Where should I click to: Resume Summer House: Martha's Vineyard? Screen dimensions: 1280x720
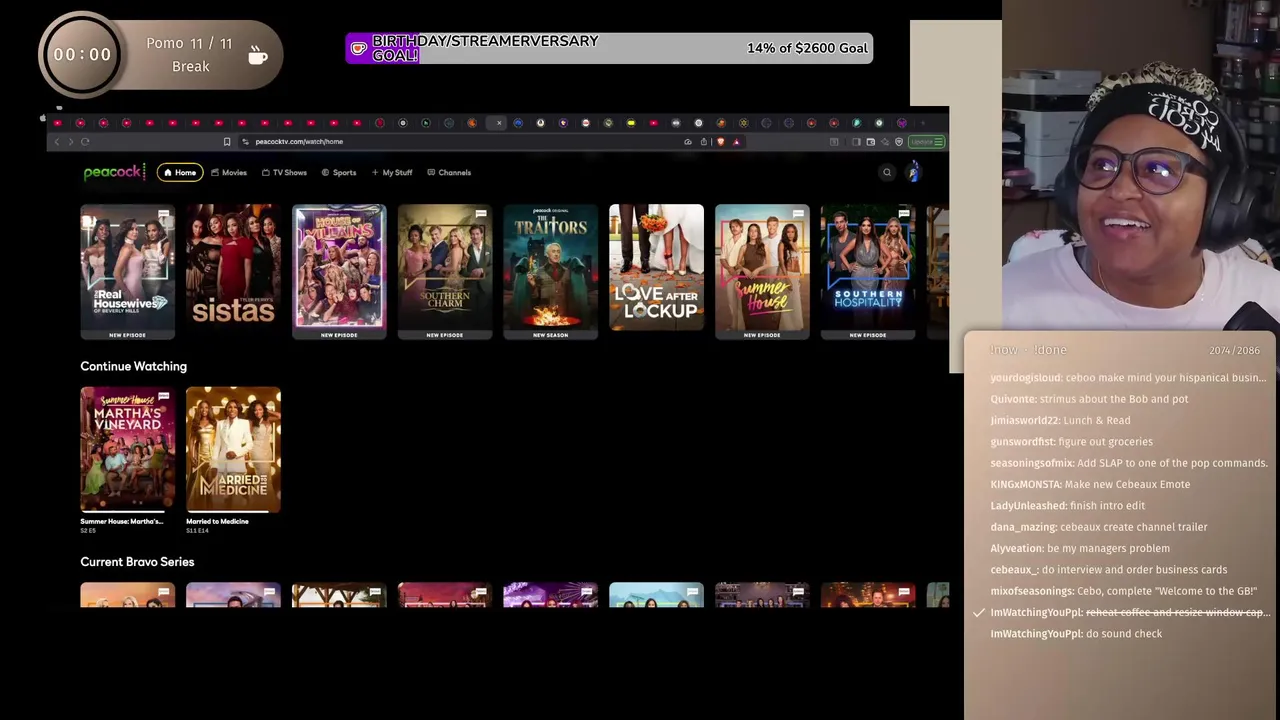(x=127, y=450)
